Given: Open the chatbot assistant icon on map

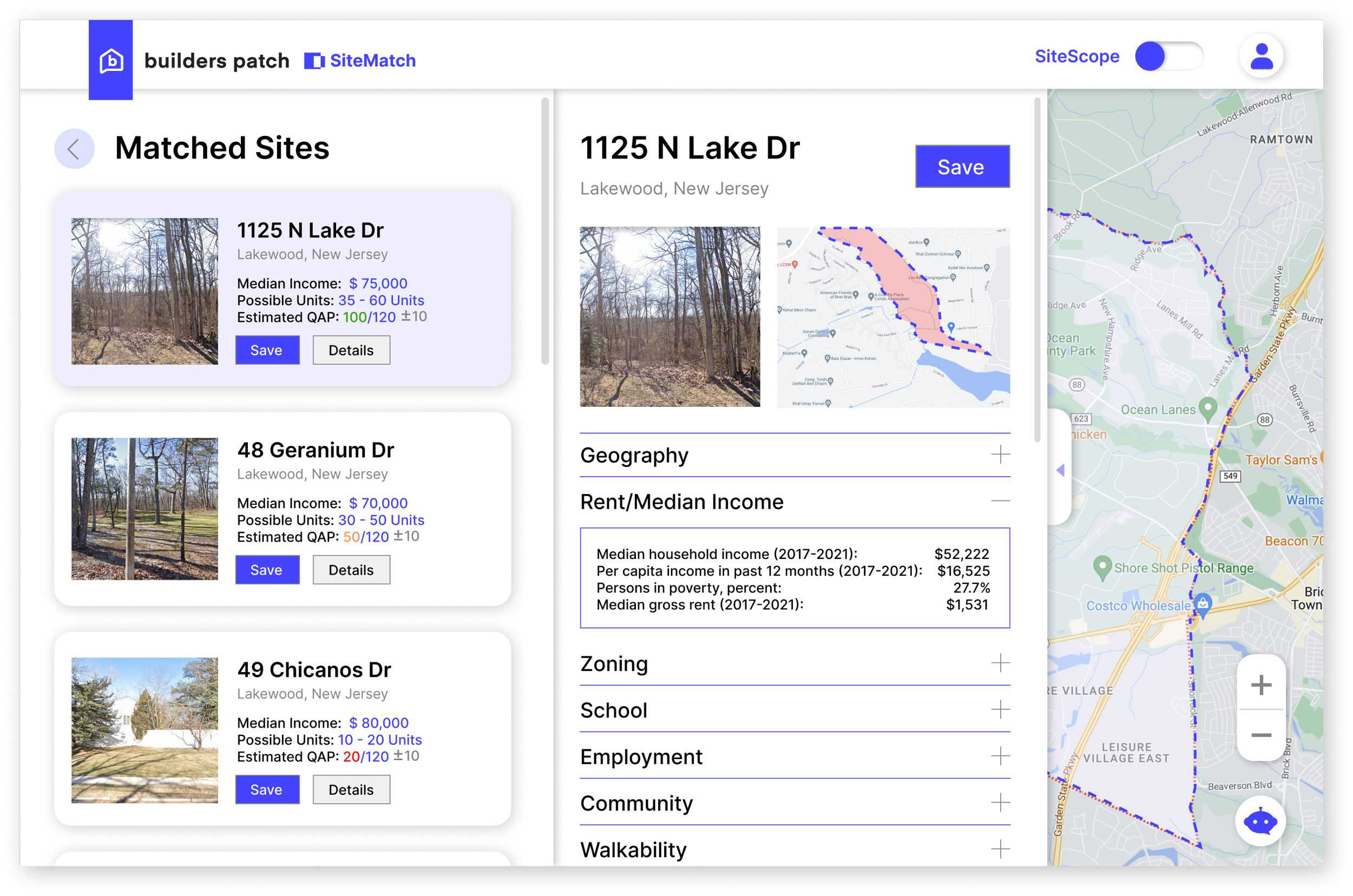Looking at the screenshot, I should tap(1260, 821).
